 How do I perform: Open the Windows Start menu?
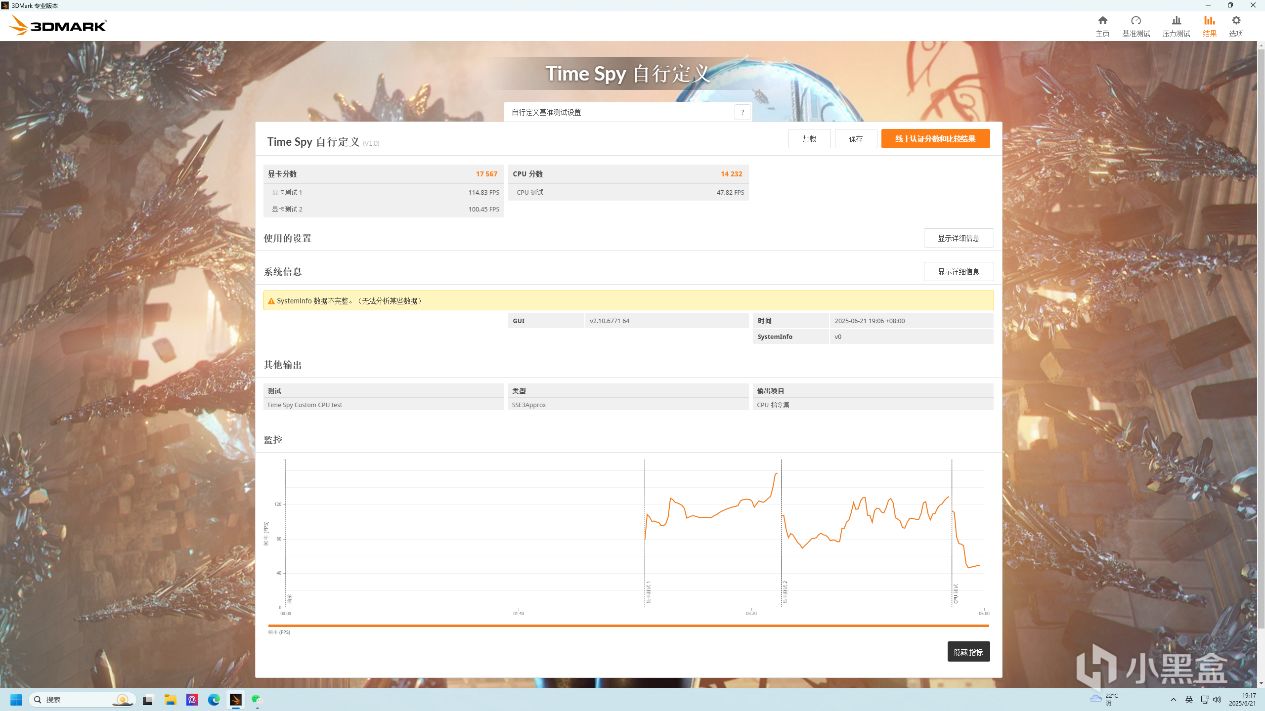pyautogui.click(x=16, y=699)
